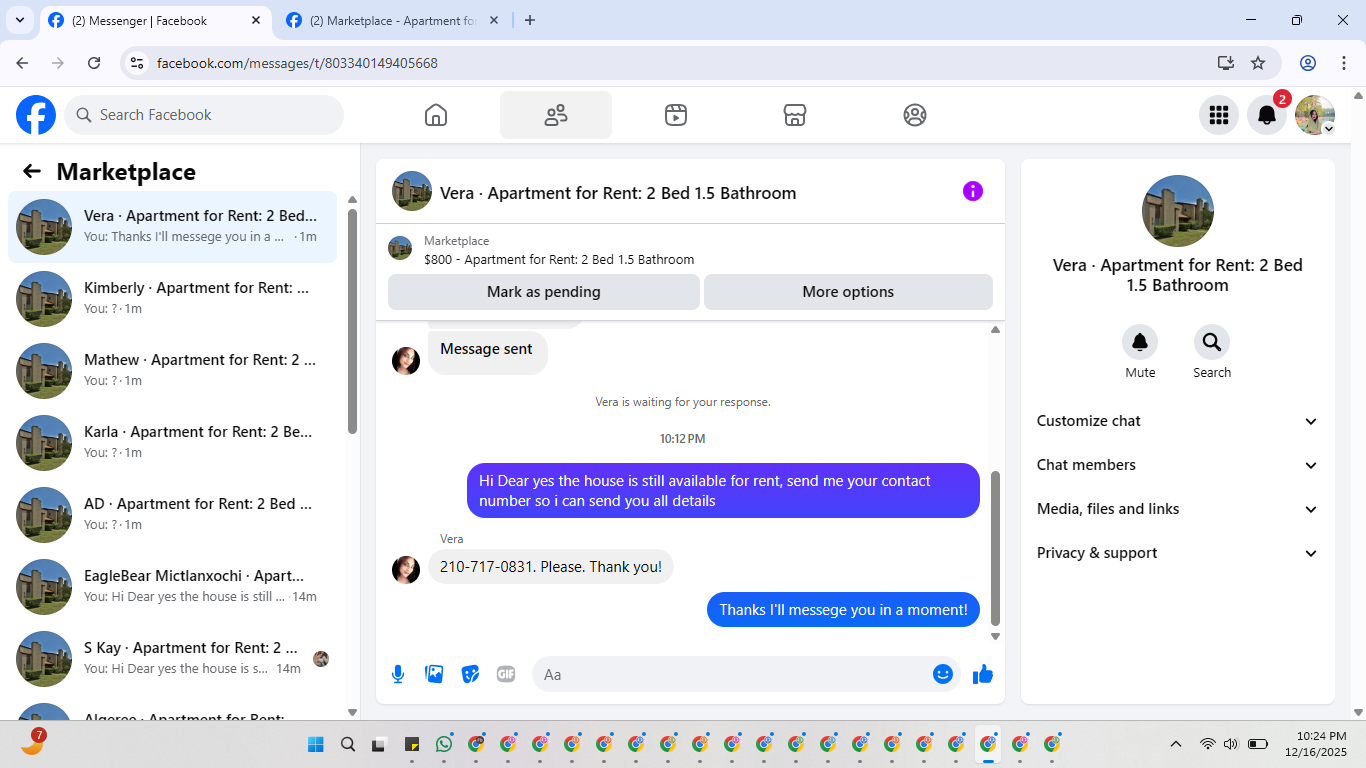Switch to Marketplace - Apartment browser tab

[x=393, y=20]
